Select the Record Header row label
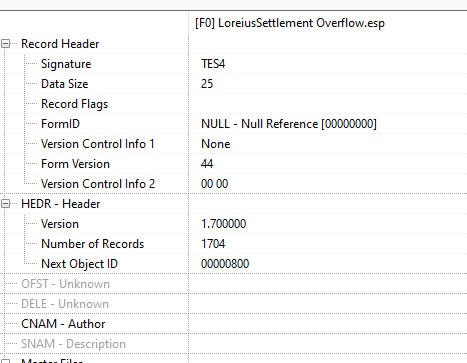This screenshot has width=467, height=363. [60, 44]
